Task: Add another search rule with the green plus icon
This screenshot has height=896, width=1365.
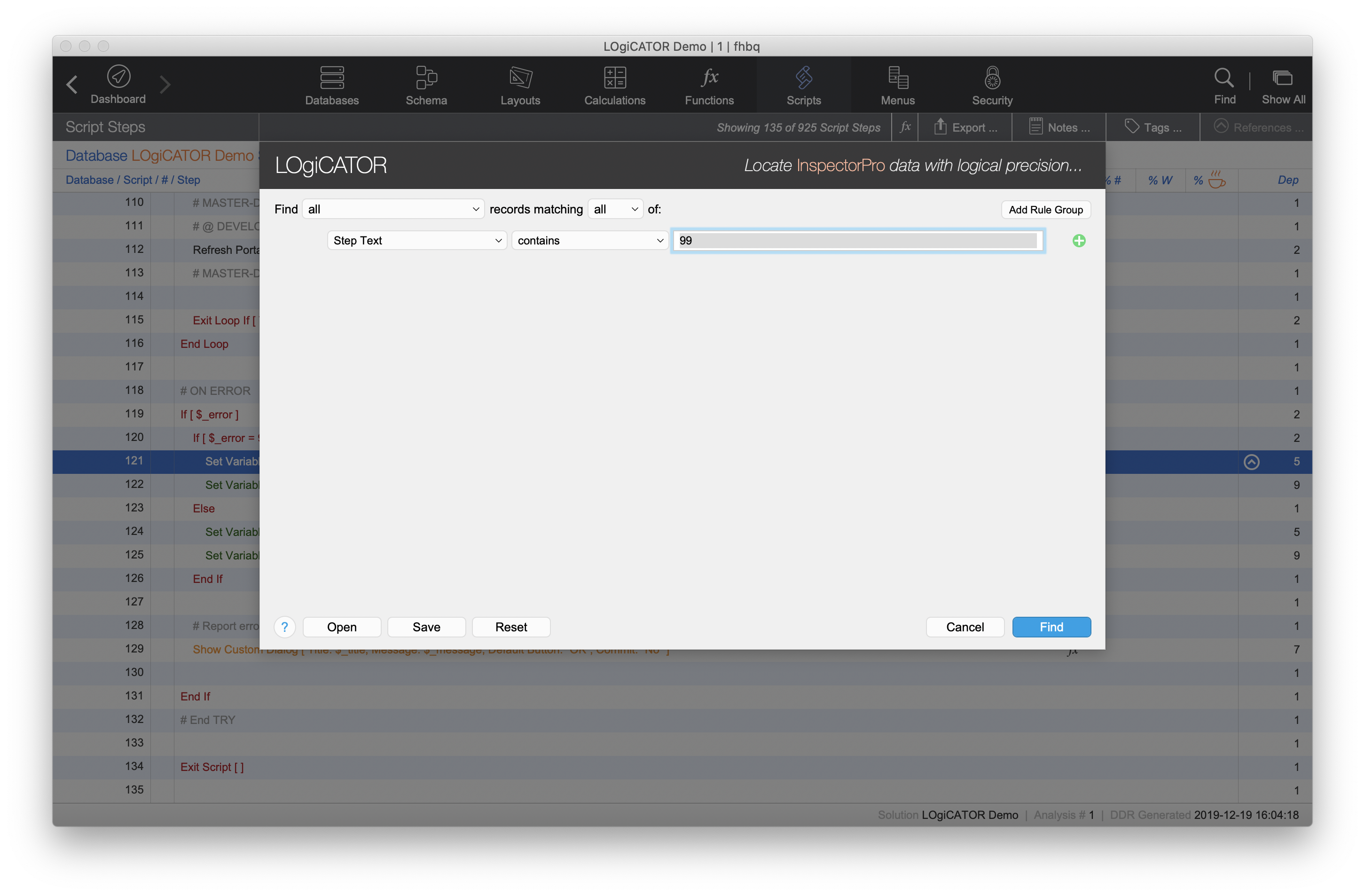Action: pyautogui.click(x=1079, y=241)
